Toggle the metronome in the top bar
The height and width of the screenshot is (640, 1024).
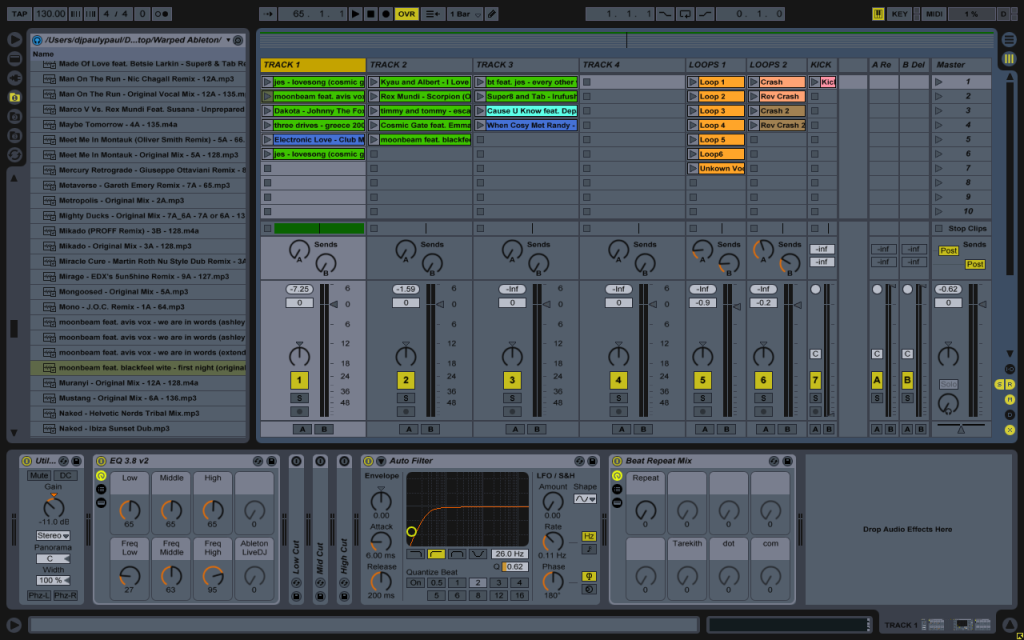point(160,14)
